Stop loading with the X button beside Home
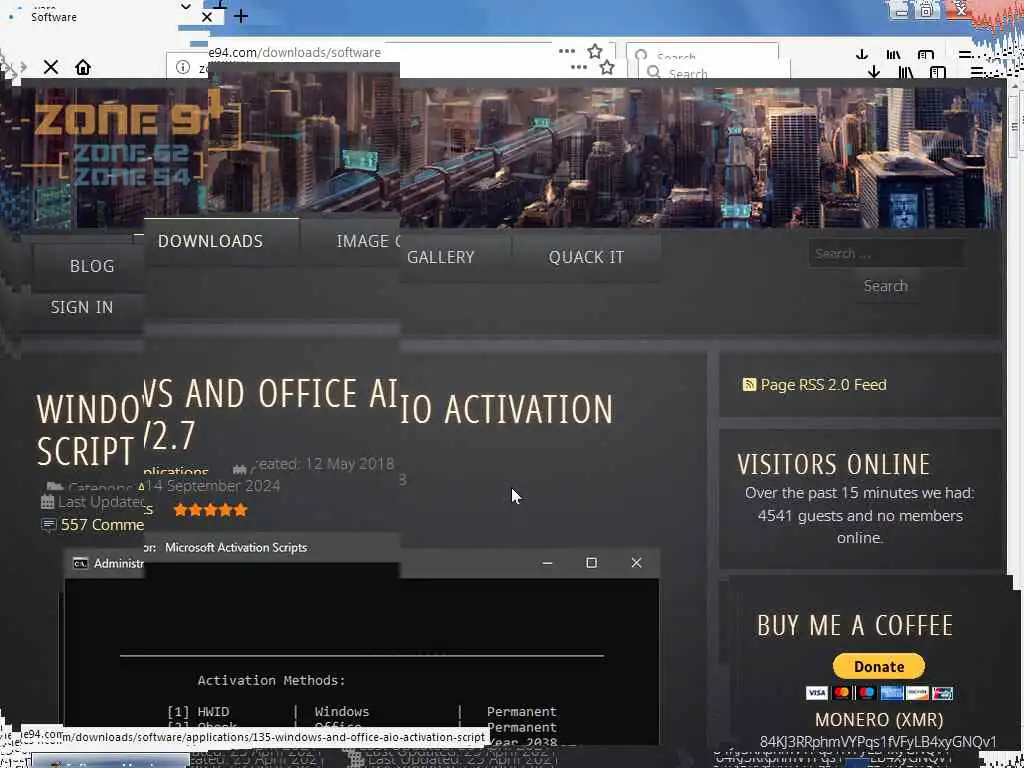 [x=51, y=67]
